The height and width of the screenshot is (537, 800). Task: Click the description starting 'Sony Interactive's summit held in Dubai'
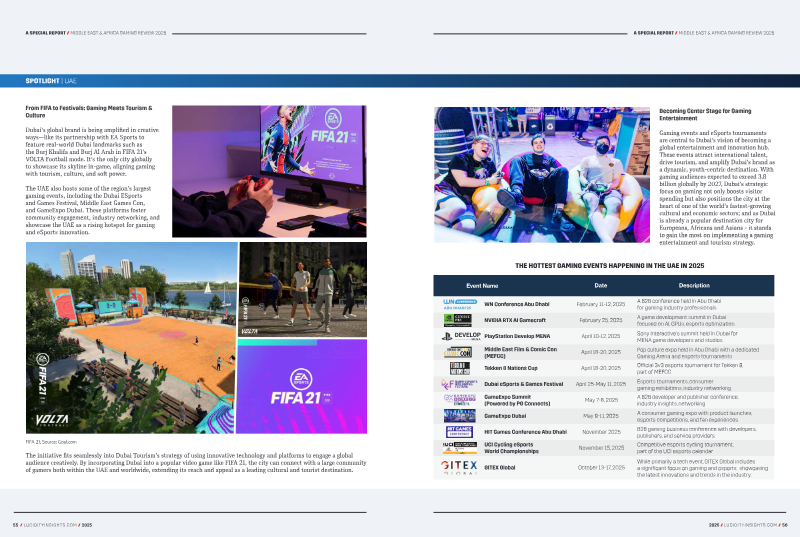[x=687, y=336]
